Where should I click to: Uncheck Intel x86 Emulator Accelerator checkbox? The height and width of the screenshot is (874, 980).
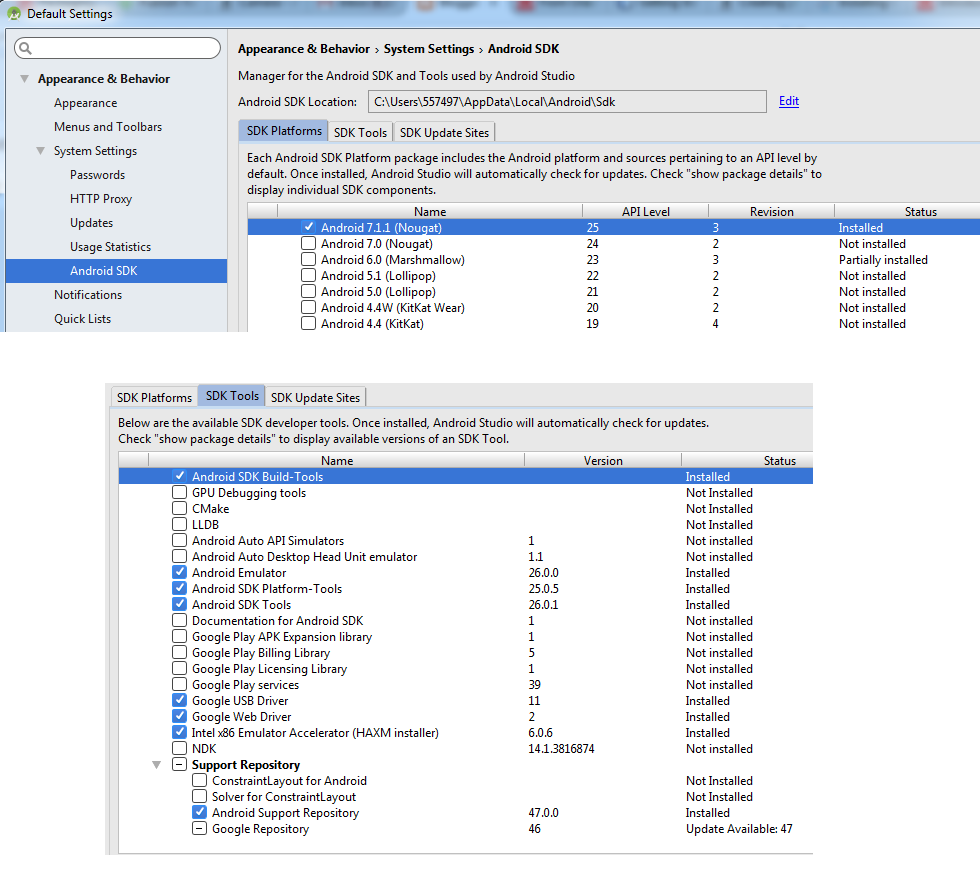coord(179,732)
